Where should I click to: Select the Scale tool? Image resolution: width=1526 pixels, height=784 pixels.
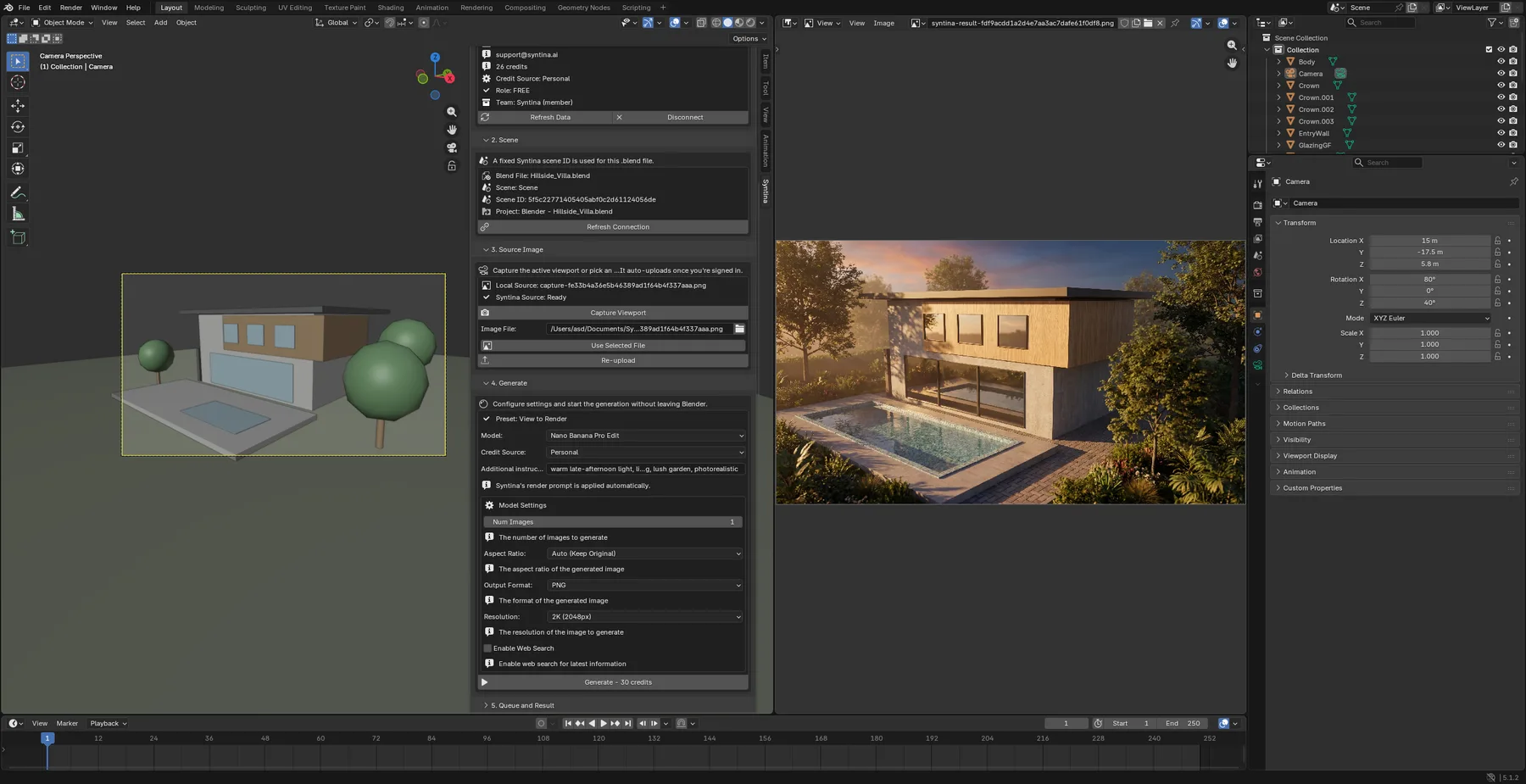point(18,148)
